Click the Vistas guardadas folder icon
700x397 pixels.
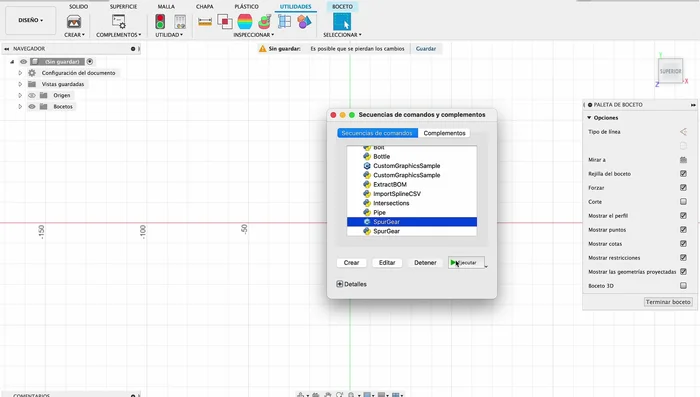pos(32,84)
